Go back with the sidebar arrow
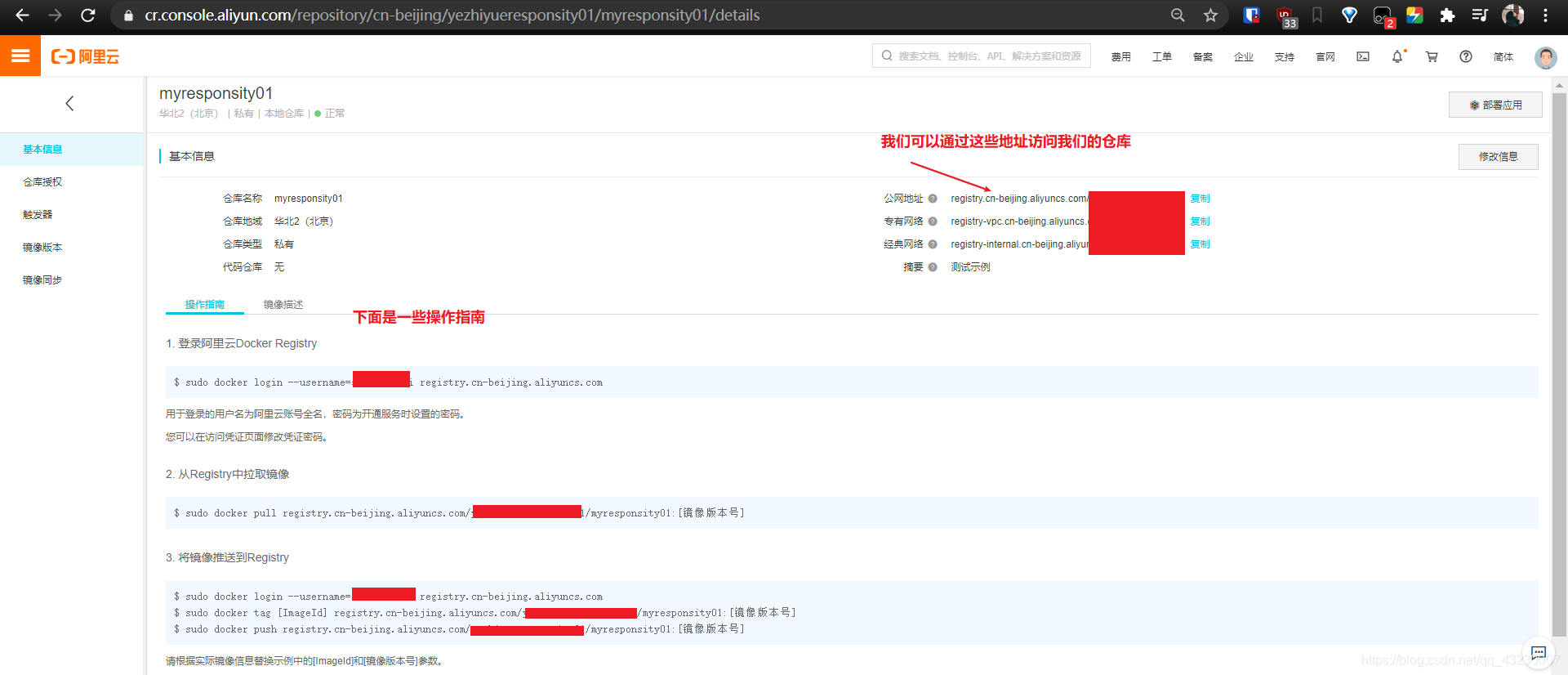The height and width of the screenshot is (675, 1568). (x=69, y=103)
